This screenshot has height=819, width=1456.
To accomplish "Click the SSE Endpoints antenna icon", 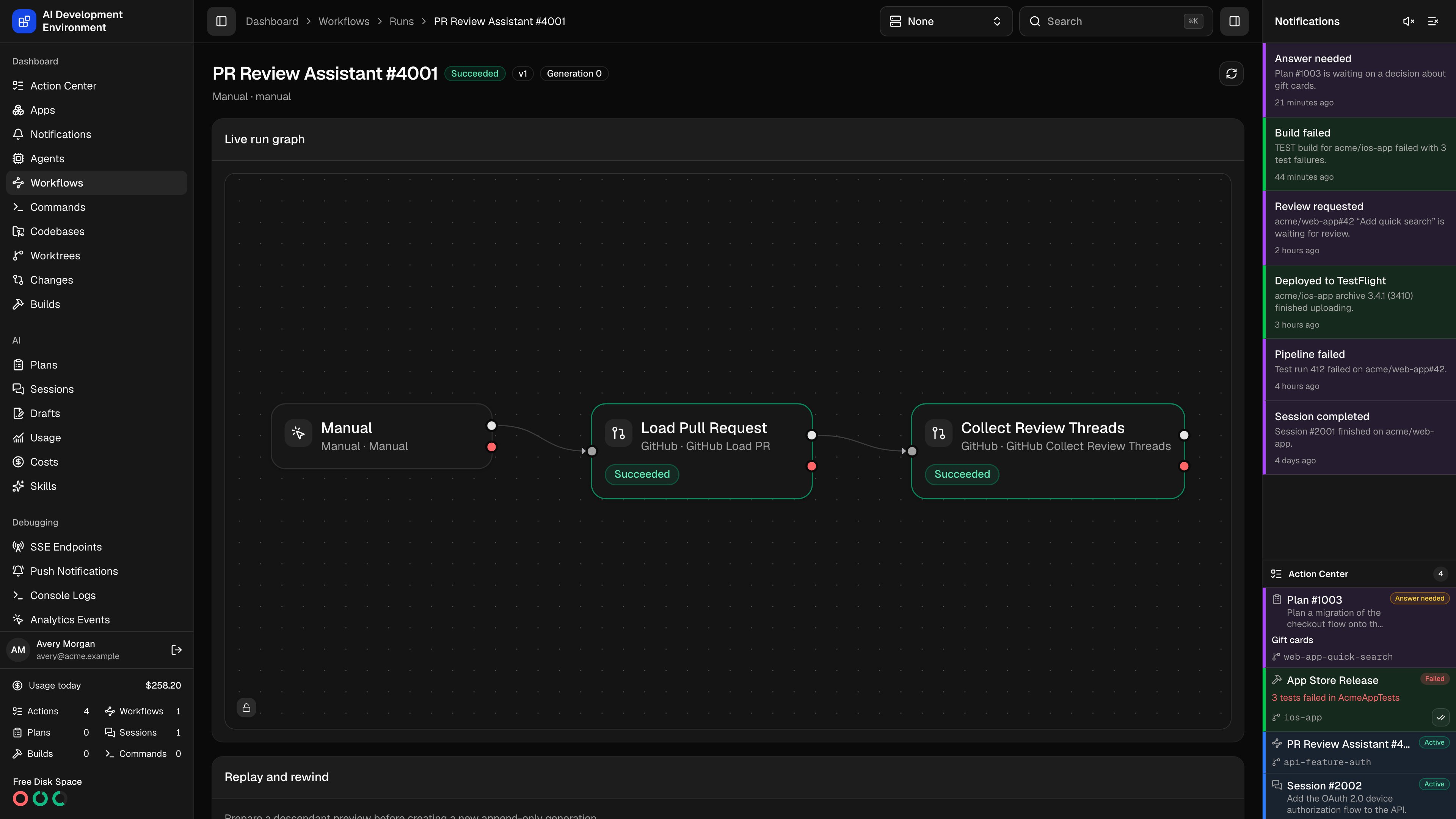I will tap(18, 547).
